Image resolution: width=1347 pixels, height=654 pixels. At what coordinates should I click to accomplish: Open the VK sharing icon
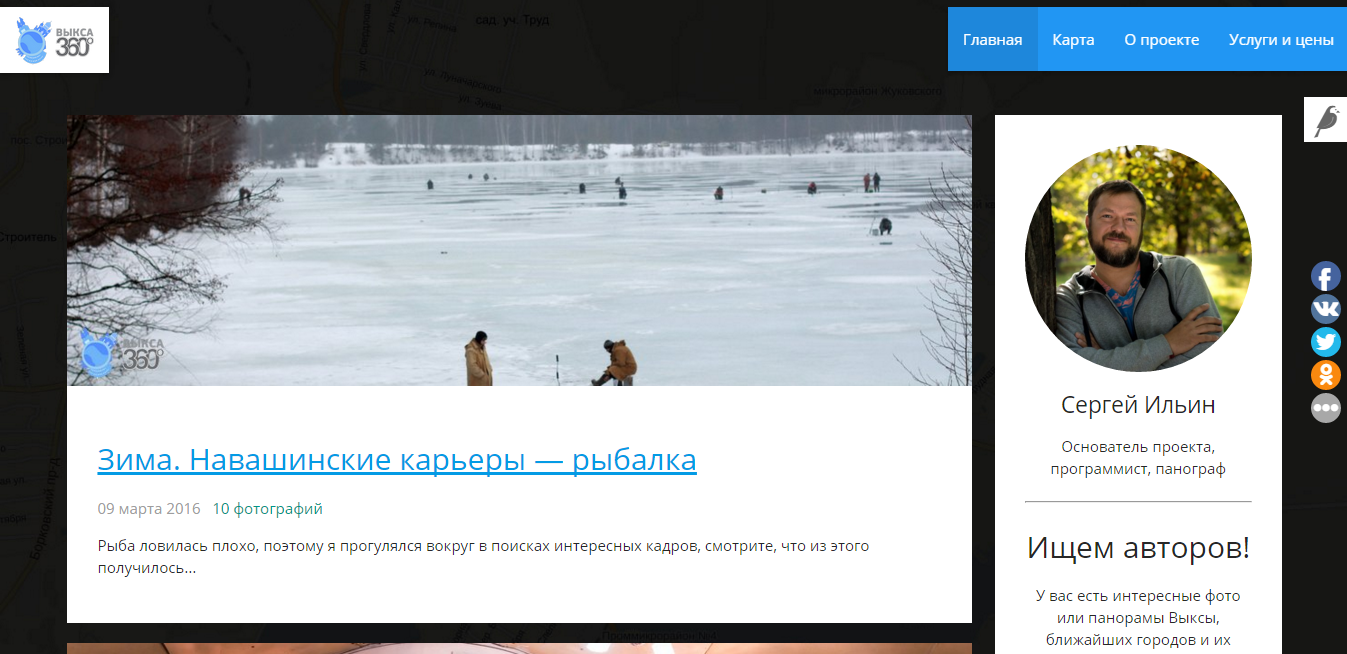tap(1325, 308)
